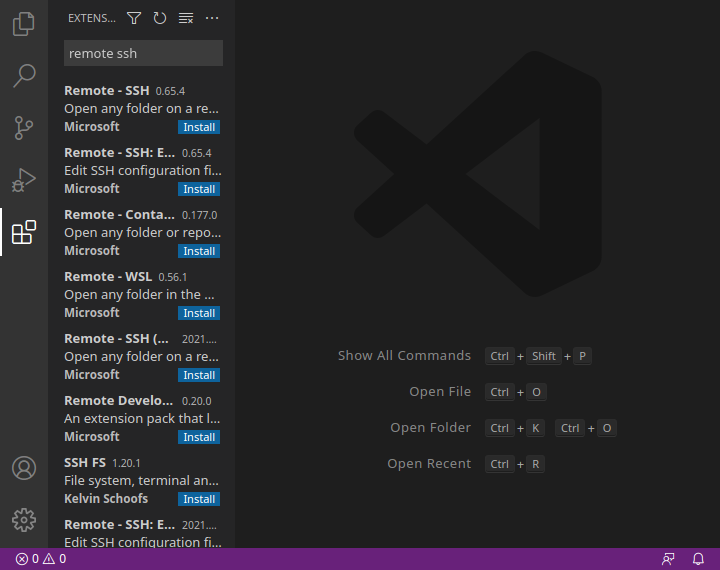Click the 'Open File' label
Image resolution: width=720 pixels, height=570 pixels.
tap(440, 392)
